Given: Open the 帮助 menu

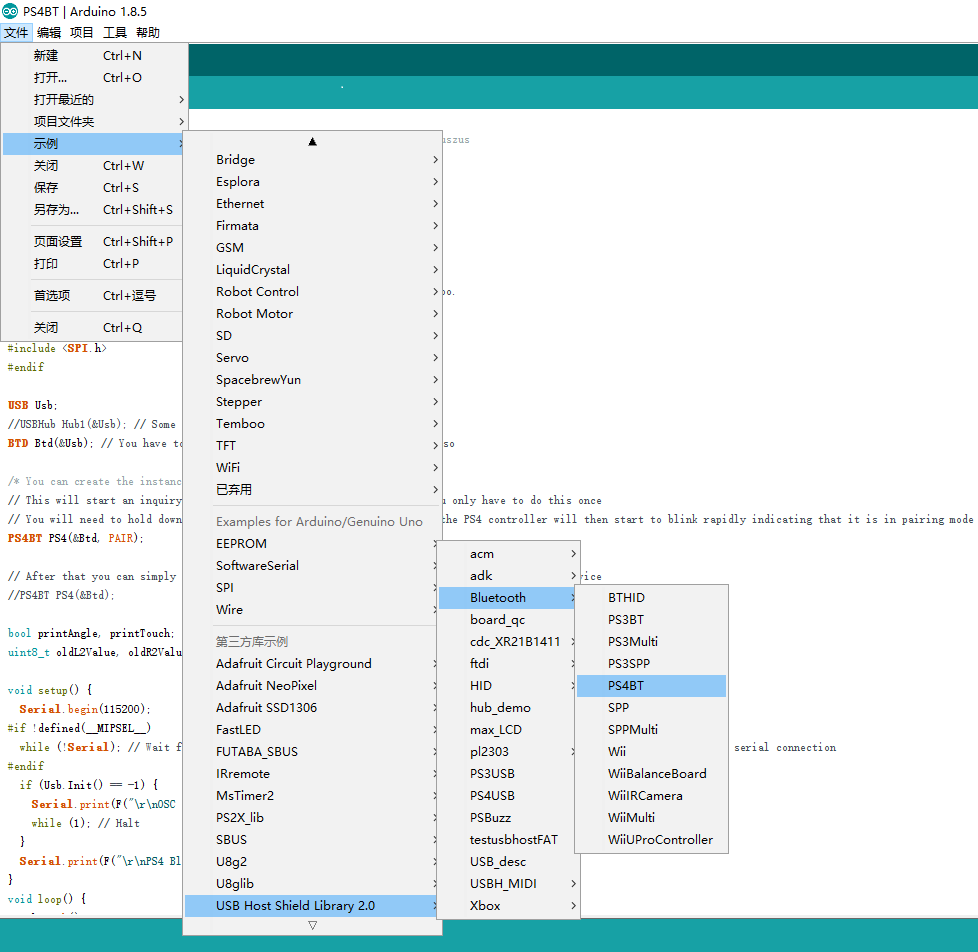Looking at the screenshot, I should point(148,32).
